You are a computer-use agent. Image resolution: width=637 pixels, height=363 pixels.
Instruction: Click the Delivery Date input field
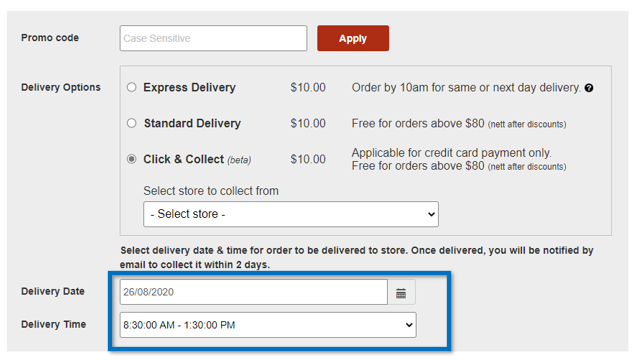(254, 292)
